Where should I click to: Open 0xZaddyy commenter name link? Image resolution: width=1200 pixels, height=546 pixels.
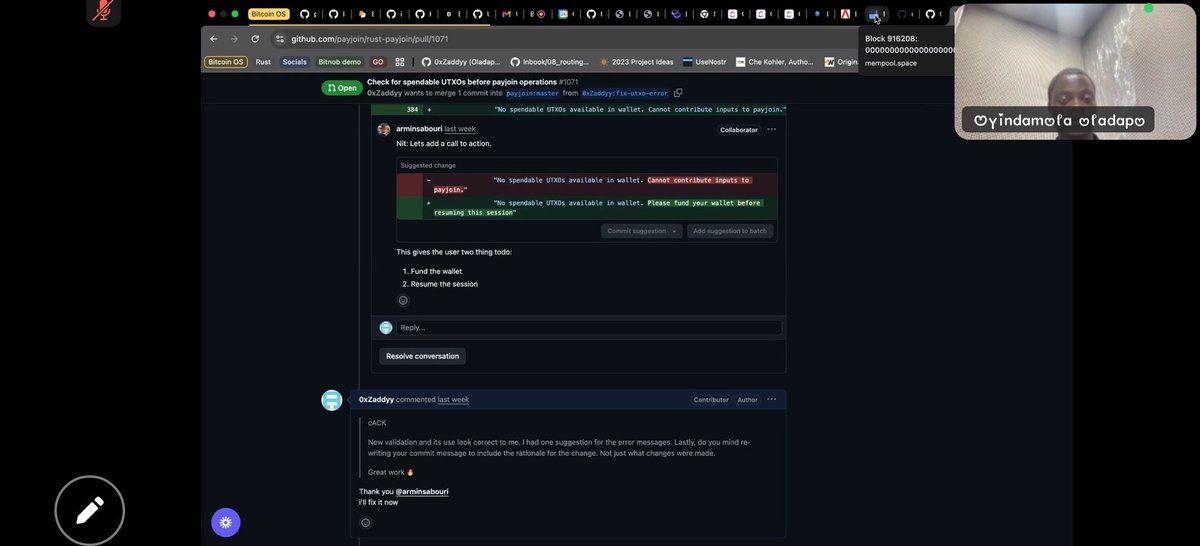376,399
